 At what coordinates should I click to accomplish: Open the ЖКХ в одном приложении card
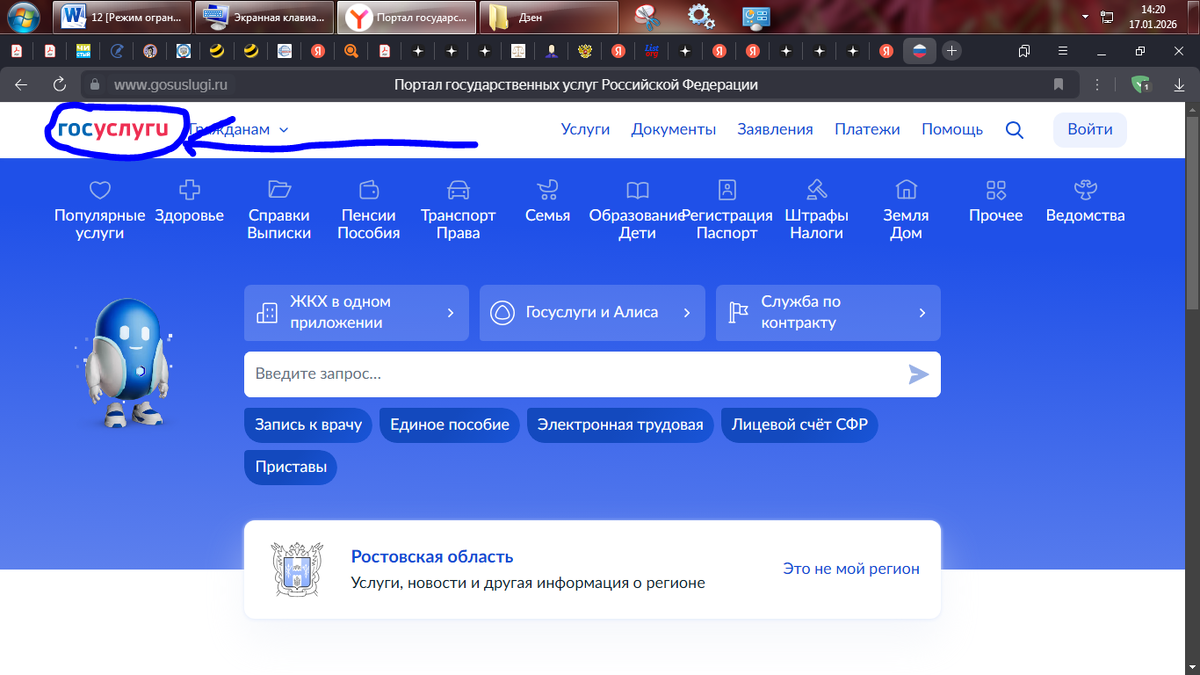click(356, 312)
